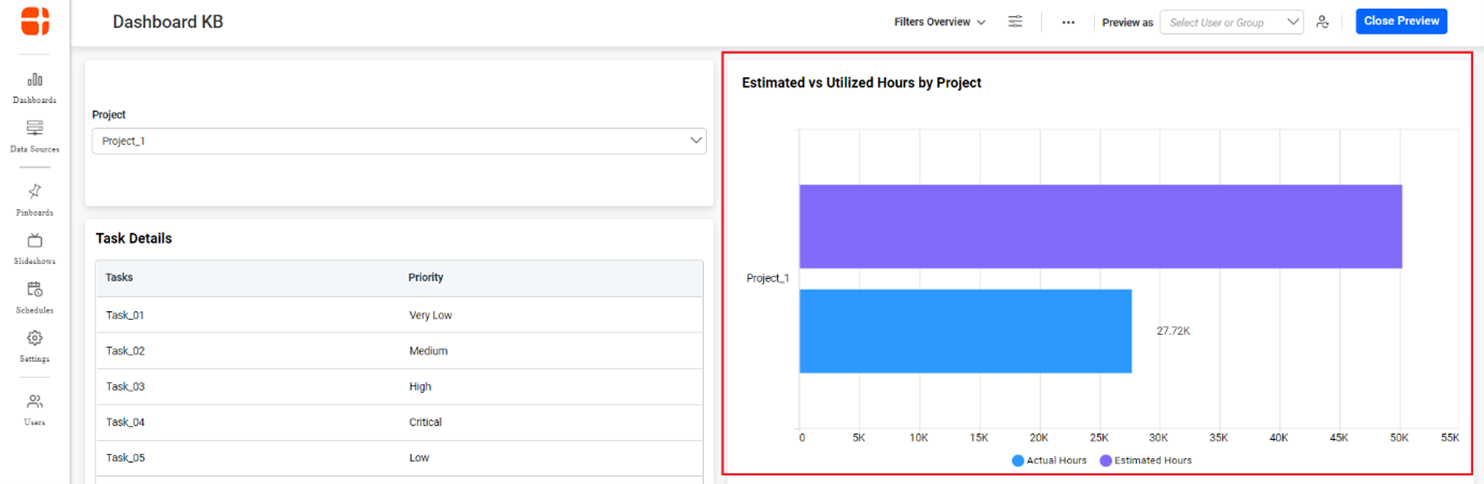Image resolution: width=1484 pixels, height=484 pixels.
Task: Click the blue Actual Hours bar
Action: pos(965,331)
